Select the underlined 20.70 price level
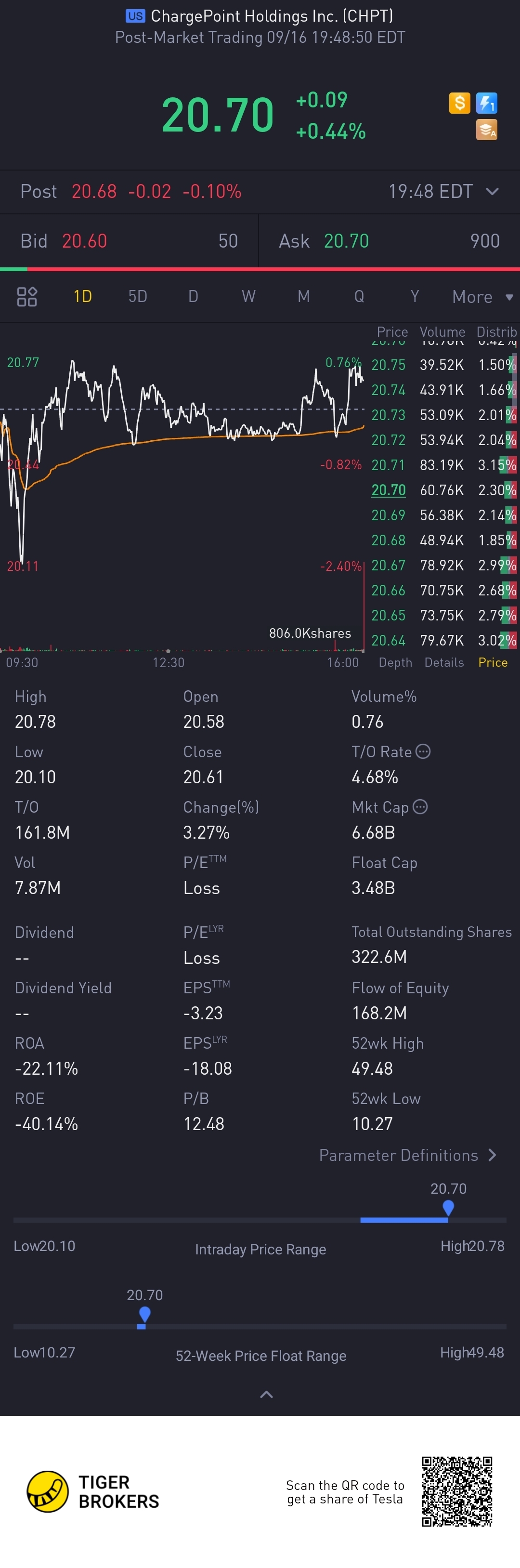This screenshot has width=520, height=1568. coord(389,490)
